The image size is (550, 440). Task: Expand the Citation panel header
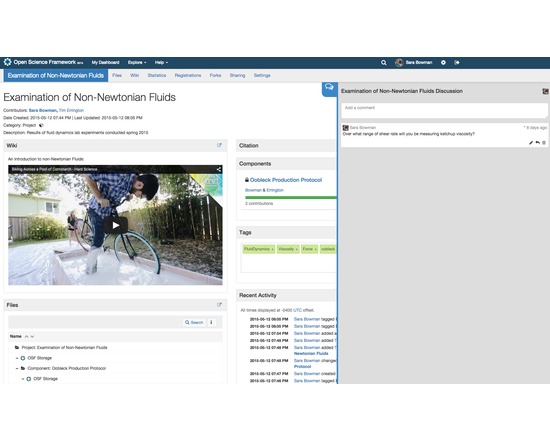286,145
